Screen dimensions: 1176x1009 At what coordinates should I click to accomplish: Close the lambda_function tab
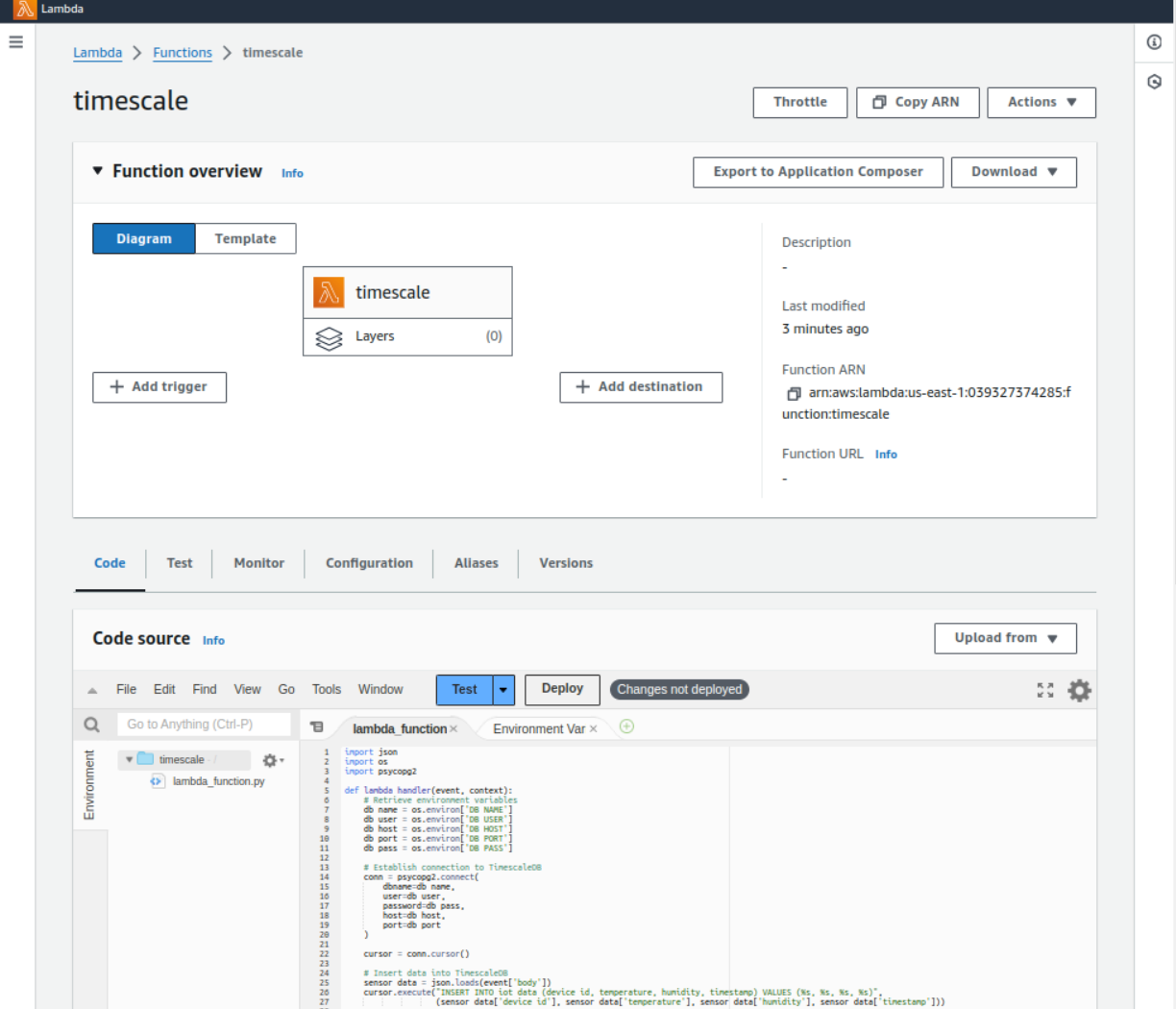click(x=453, y=729)
